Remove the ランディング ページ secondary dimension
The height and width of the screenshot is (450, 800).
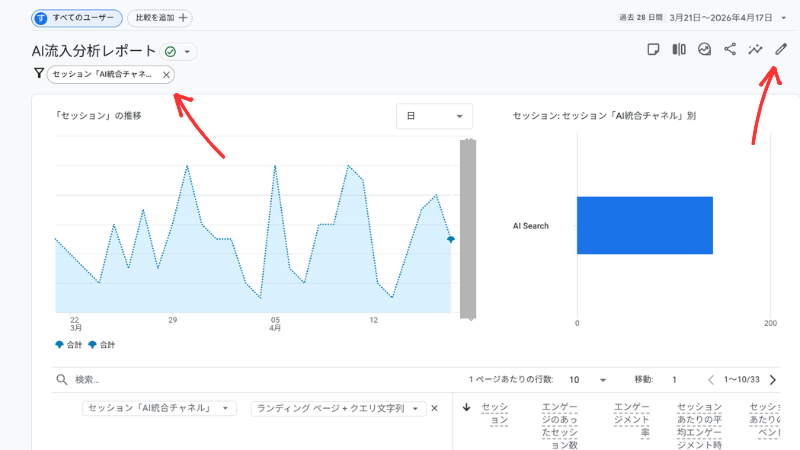434,408
